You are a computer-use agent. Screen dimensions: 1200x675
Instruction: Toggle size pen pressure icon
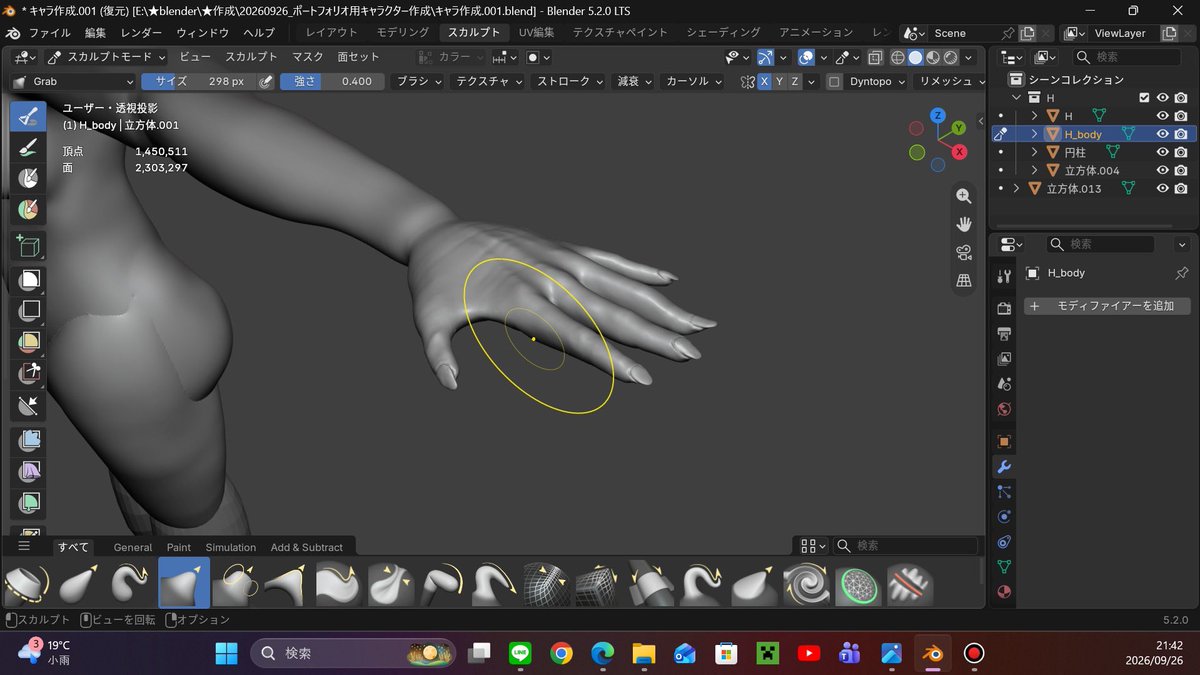[266, 82]
